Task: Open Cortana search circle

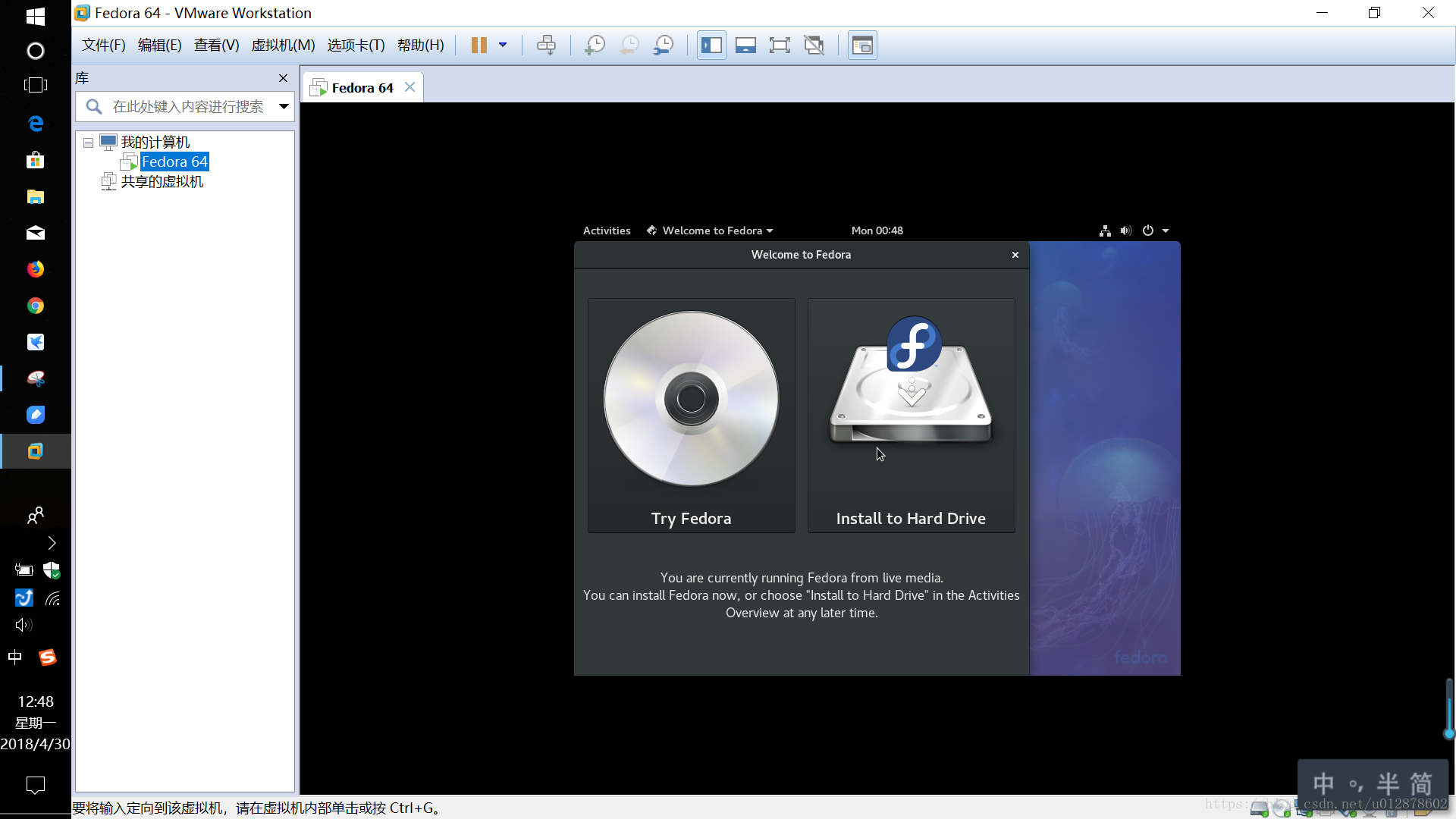Action: click(x=36, y=51)
